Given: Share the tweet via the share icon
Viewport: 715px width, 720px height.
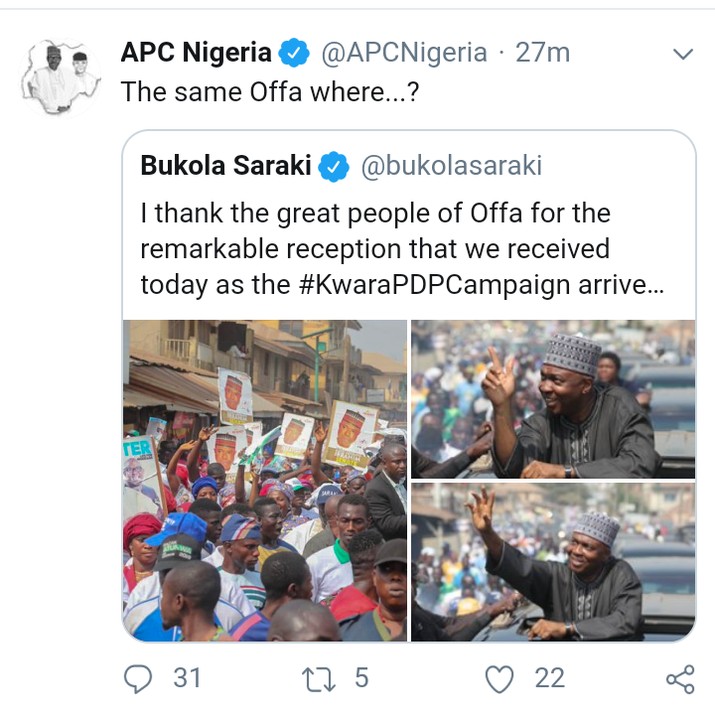Looking at the screenshot, I should (x=679, y=680).
